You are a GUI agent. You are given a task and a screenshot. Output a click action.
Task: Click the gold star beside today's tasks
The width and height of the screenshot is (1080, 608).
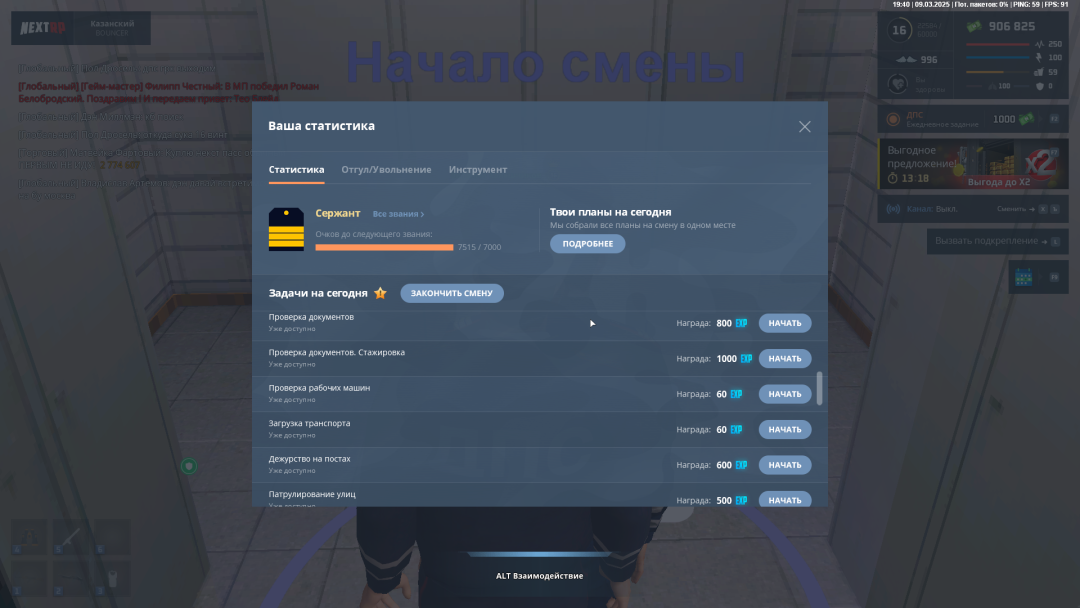click(380, 293)
